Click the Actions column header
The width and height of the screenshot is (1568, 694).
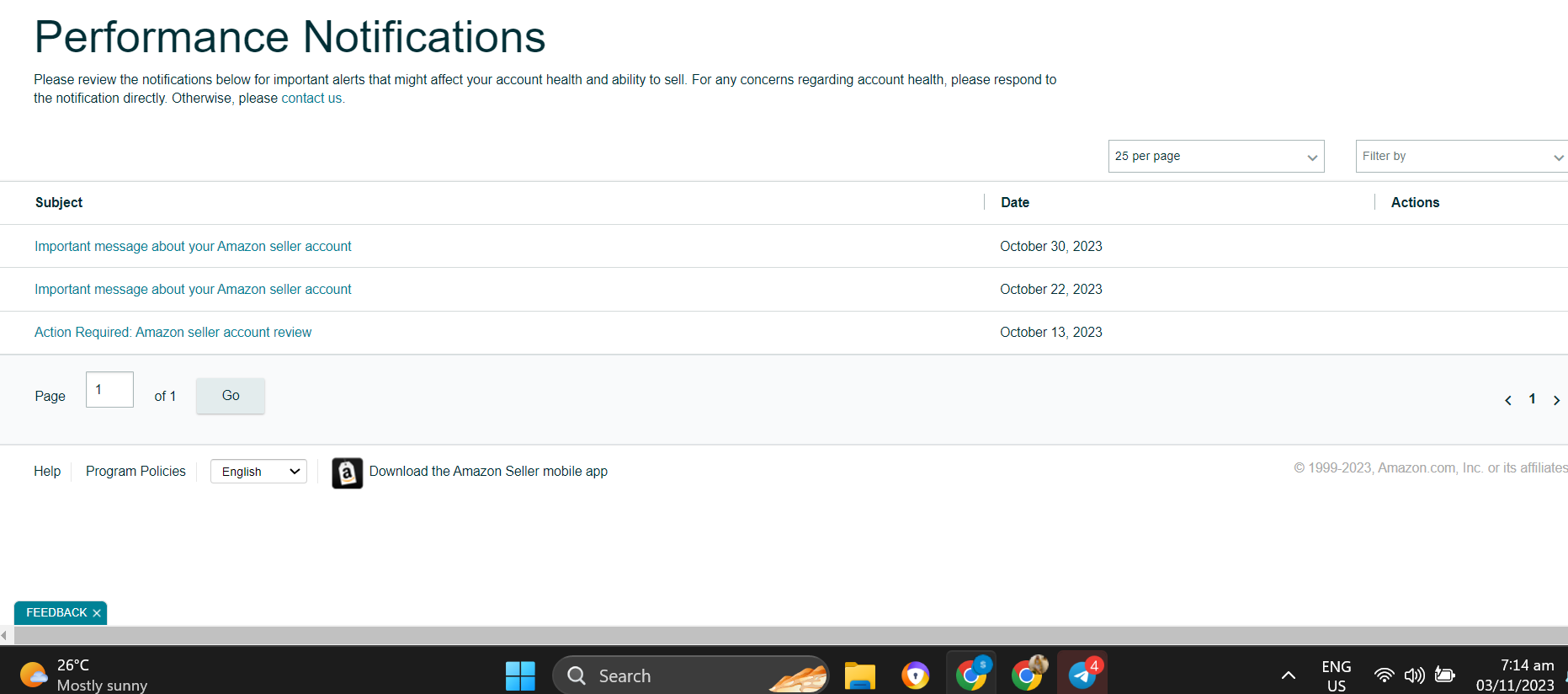(1415, 202)
